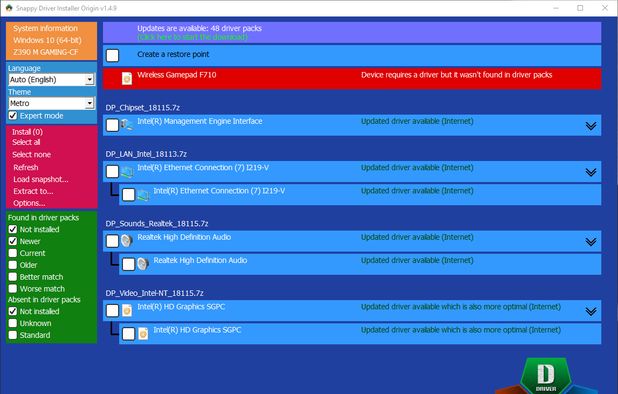The width and height of the screenshot is (618, 394).
Task: Collapse the Intel Ethernet Connection group chevron
Action: point(590,173)
